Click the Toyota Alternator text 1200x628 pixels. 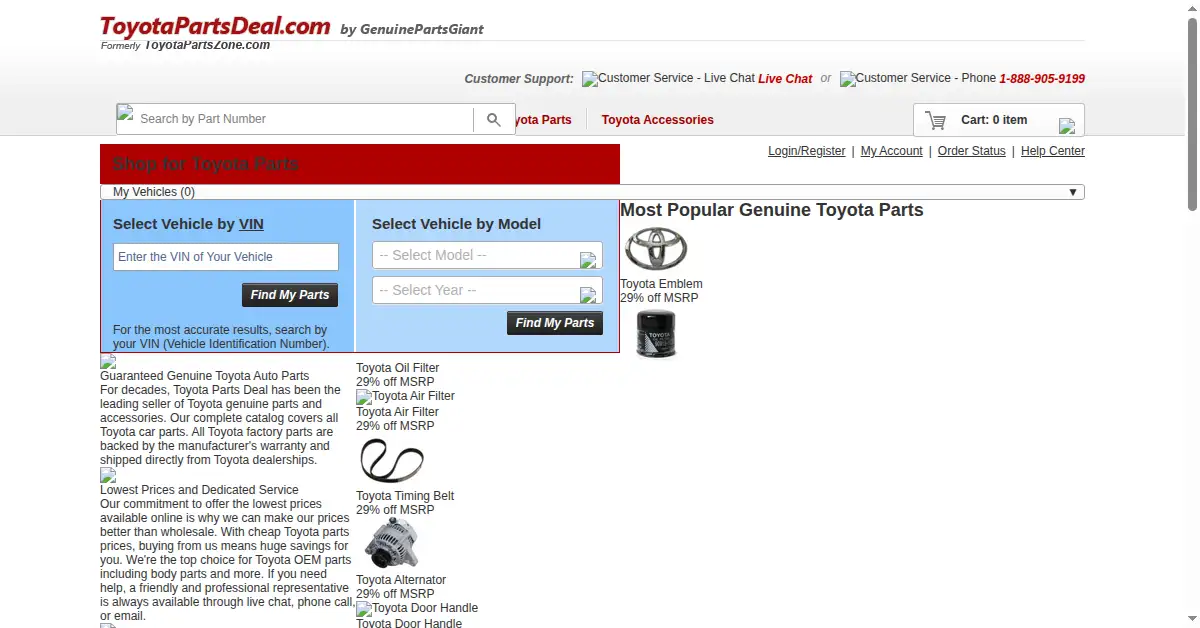(401, 580)
